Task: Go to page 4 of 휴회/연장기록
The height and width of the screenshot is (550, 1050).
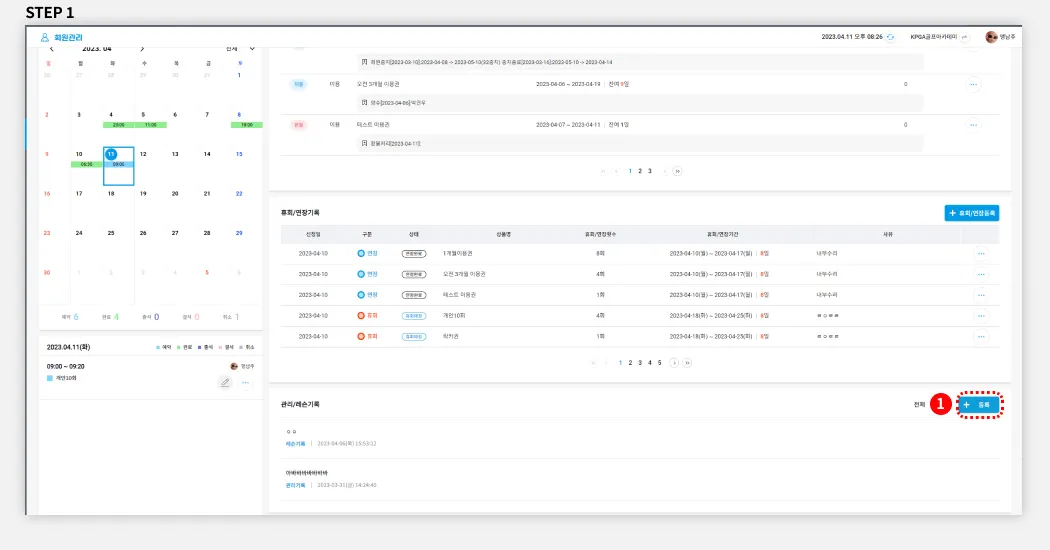Action: tap(650, 363)
